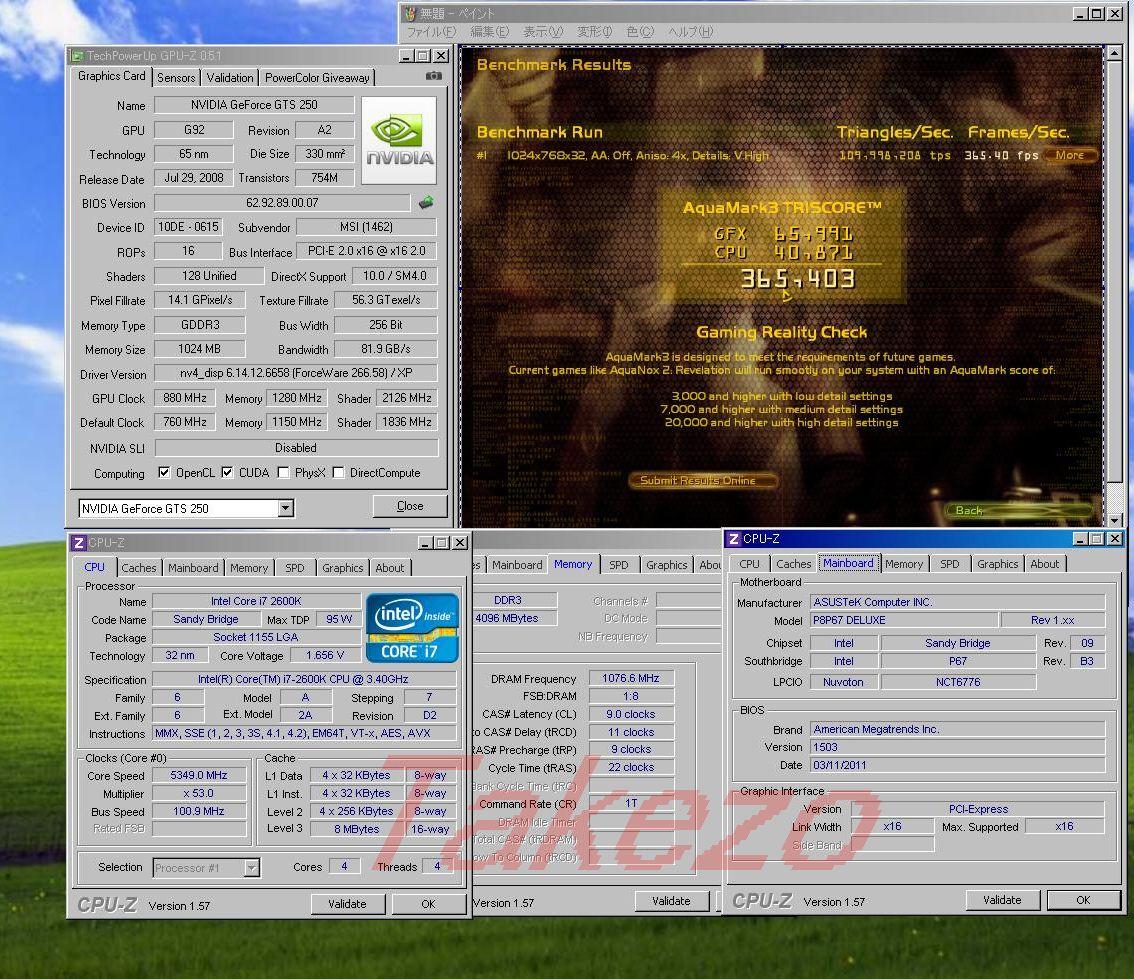Select the Graphics Card tab in GPU-Z
The width and height of the screenshot is (1134, 979).
111,76
